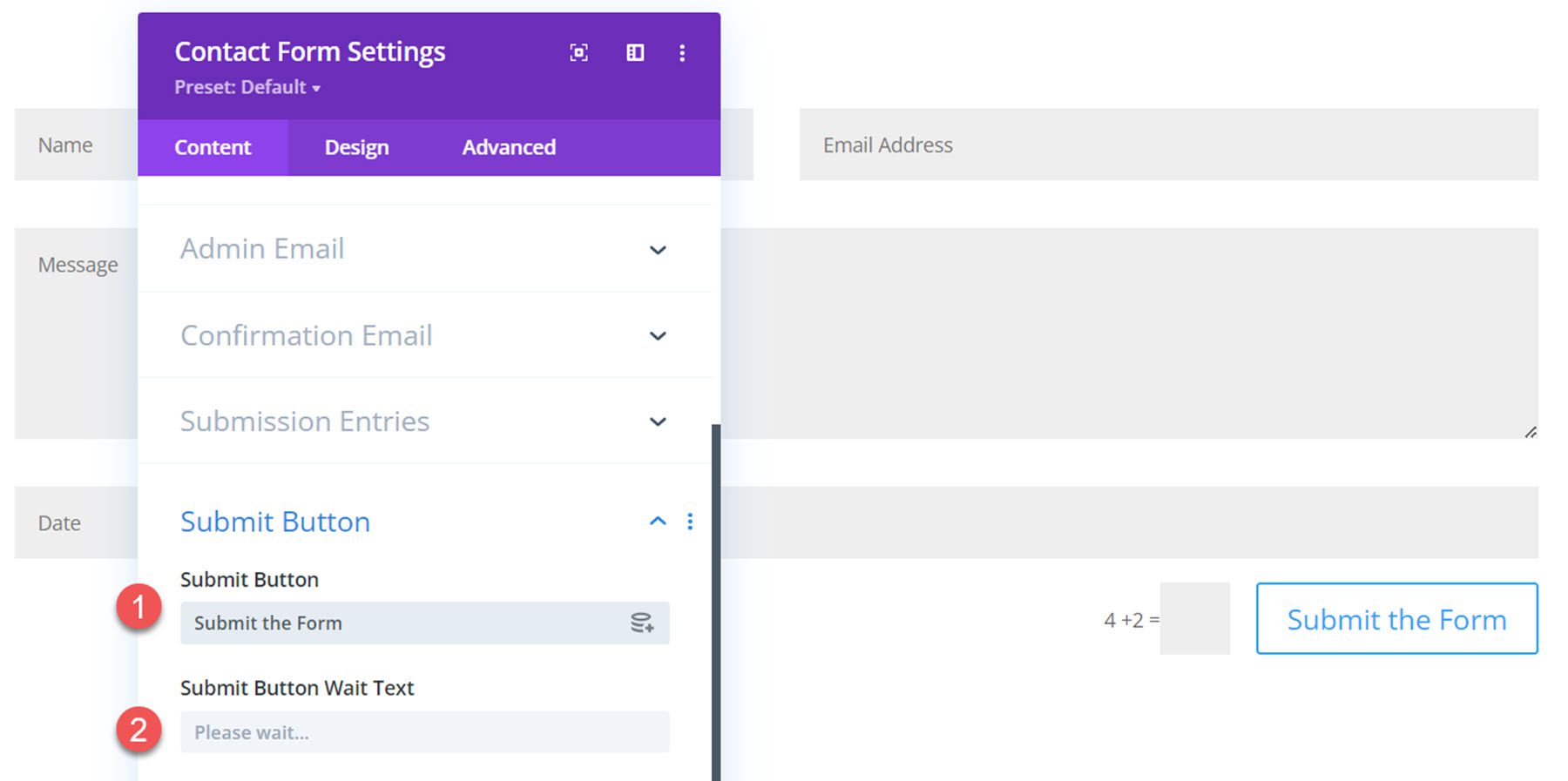The height and width of the screenshot is (781, 1568).
Task: Click the captcha answer box
Action: 1194,618
